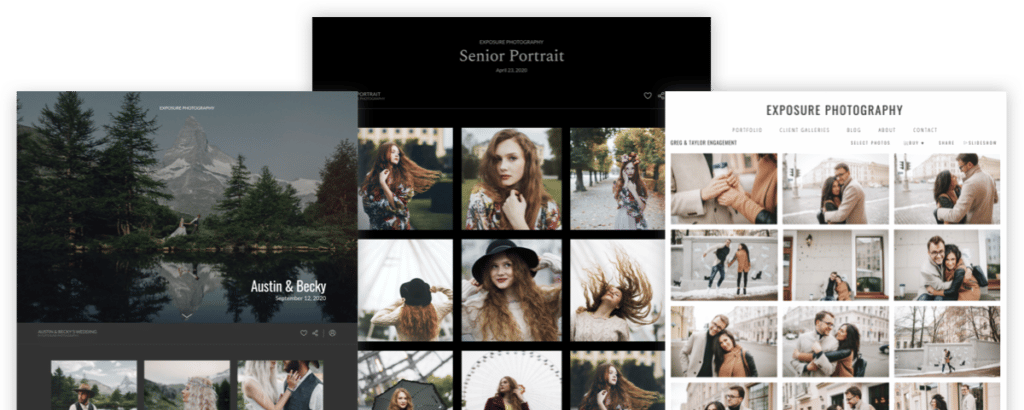This screenshot has height=410, width=1024.
Task: Open the man in hat wedding thumbnail
Action: [94, 385]
